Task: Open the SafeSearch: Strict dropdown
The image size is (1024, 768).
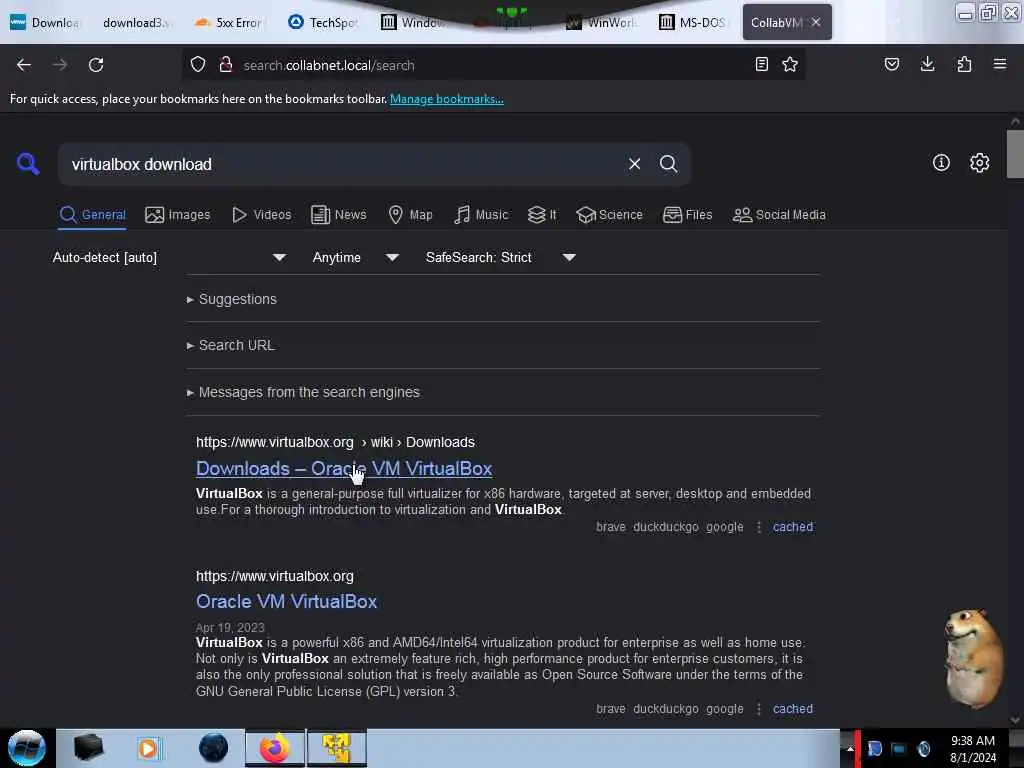Action: (500, 257)
